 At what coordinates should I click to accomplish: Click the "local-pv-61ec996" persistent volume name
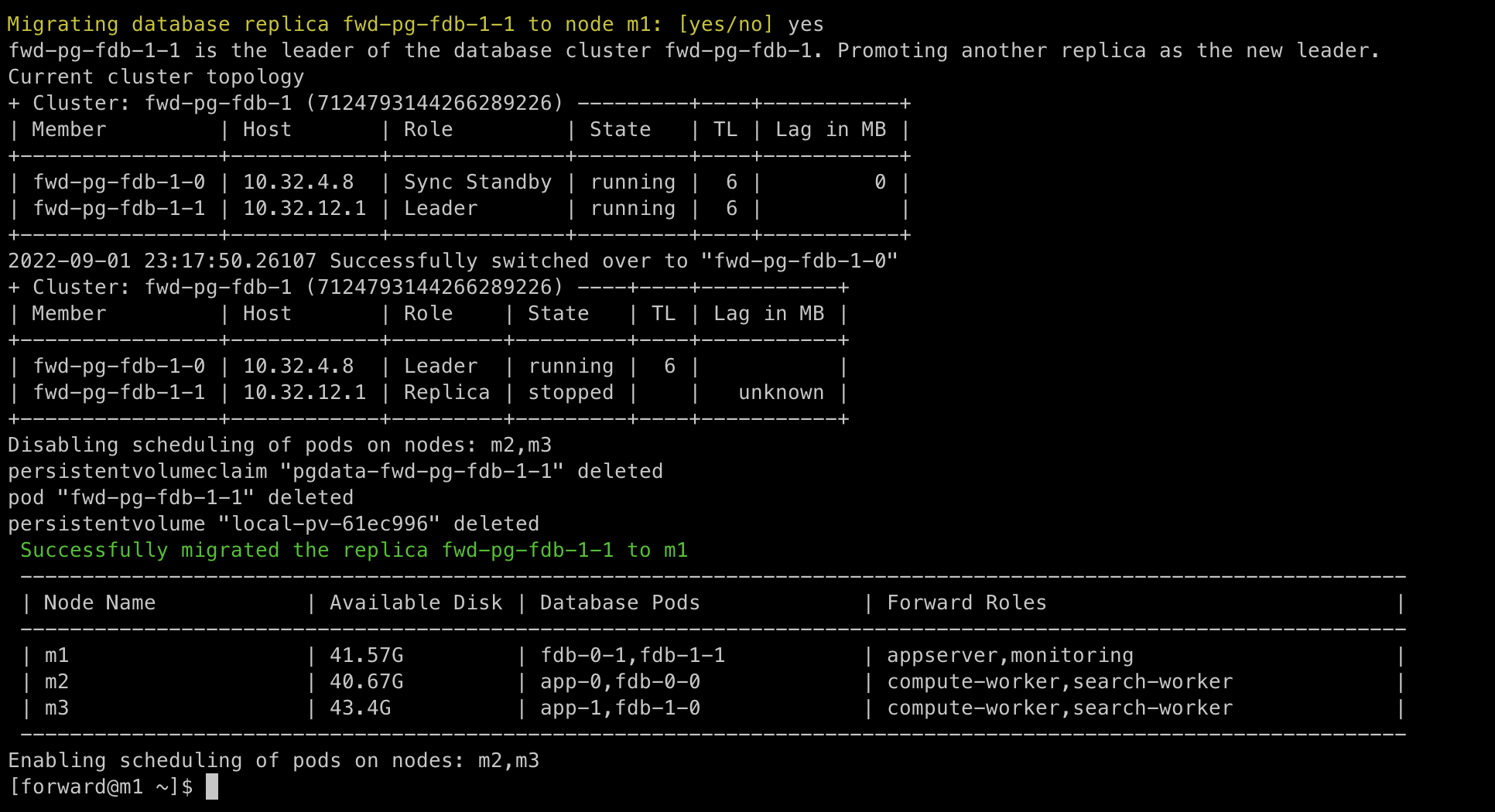click(330, 524)
